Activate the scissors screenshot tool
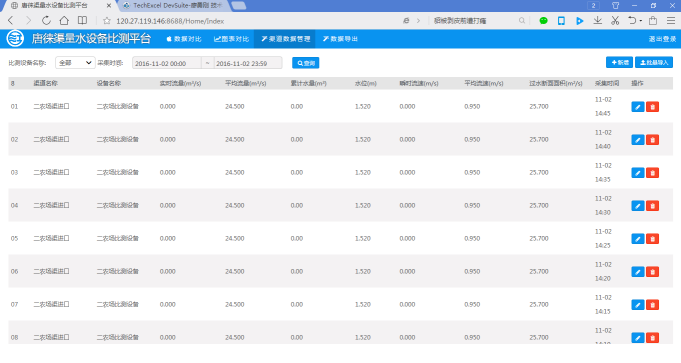Screen dimensions: 681x363 [x=615, y=20]
